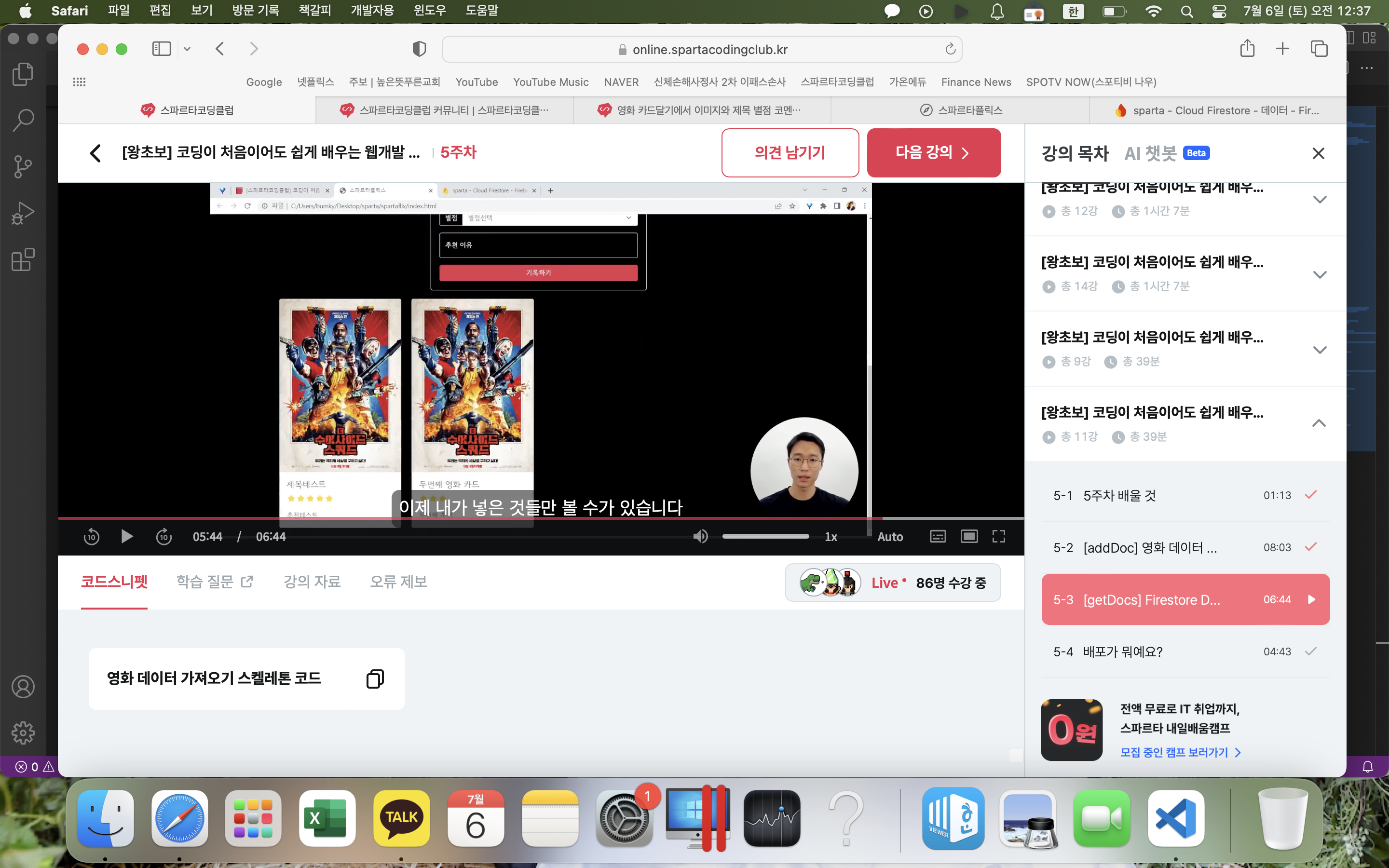This screenshot has height=868, width=1389.
Task: Toggle video subtitles icon
Action: click(x=938, y=537)
